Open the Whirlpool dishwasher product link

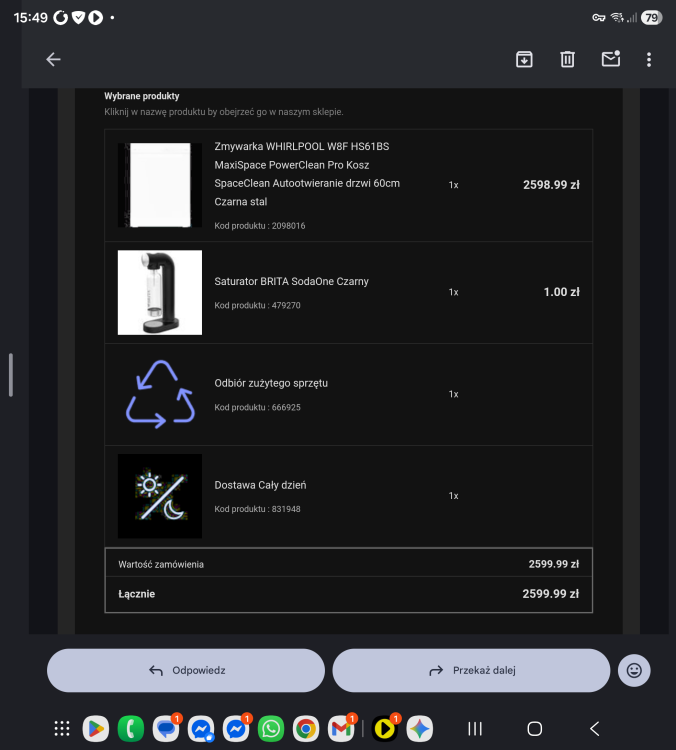click(x=307, y=174)
